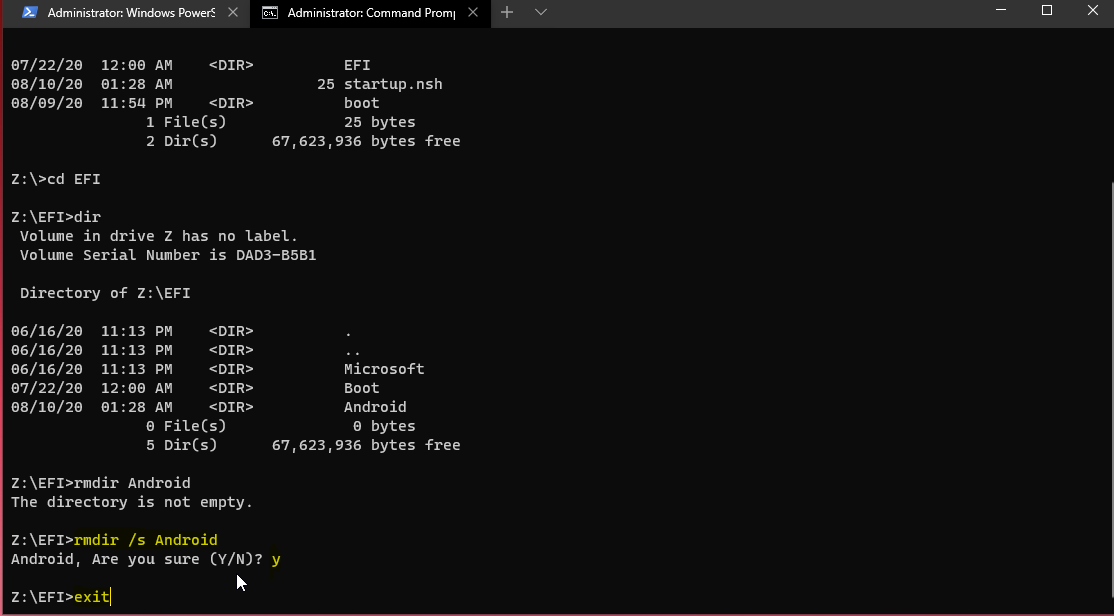Minimize the terminal window

coord(1000,10)
